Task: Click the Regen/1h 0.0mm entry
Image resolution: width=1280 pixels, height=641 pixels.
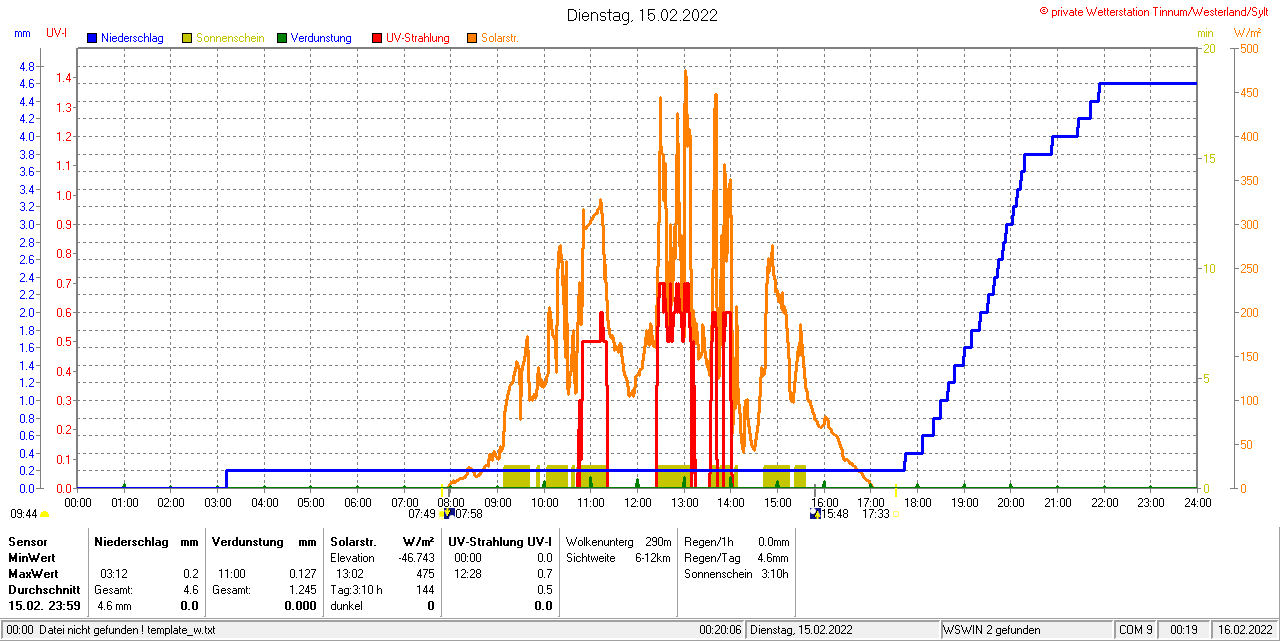Action: coord(737,541)
